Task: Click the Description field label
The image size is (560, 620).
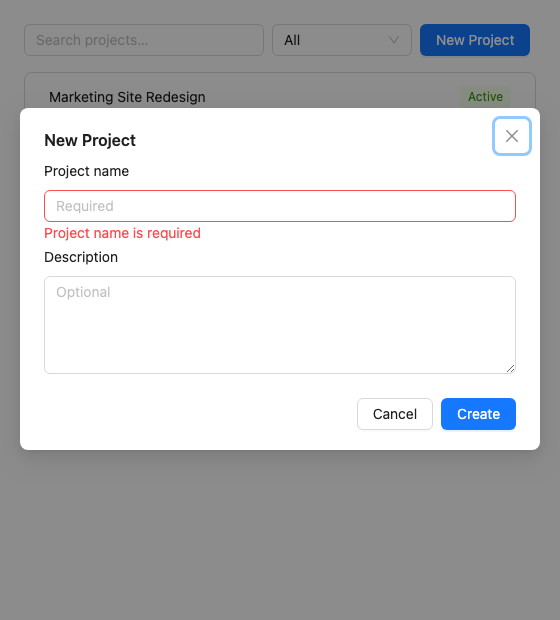Action: pos(81,257)
